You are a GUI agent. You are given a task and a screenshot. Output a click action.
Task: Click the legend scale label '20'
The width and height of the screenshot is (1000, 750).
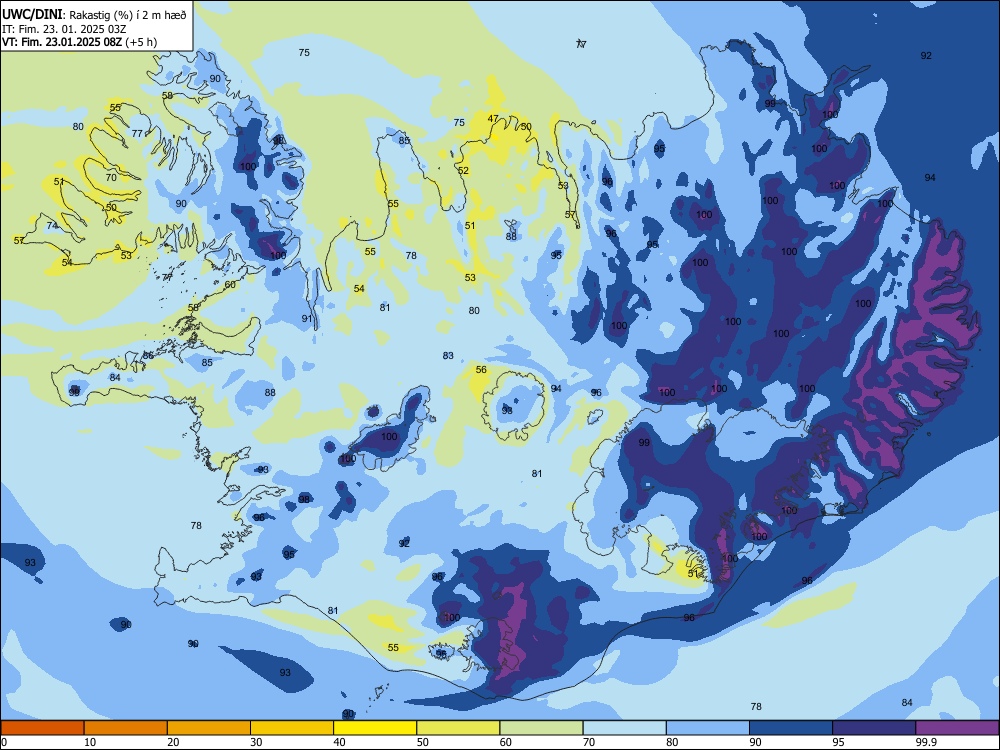click(173, 742)
